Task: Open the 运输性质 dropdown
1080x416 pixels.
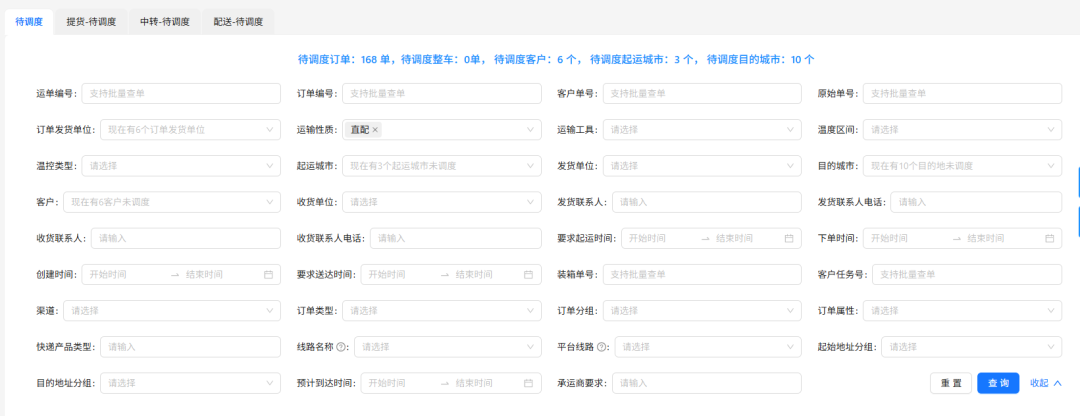Action: point(442,129)
